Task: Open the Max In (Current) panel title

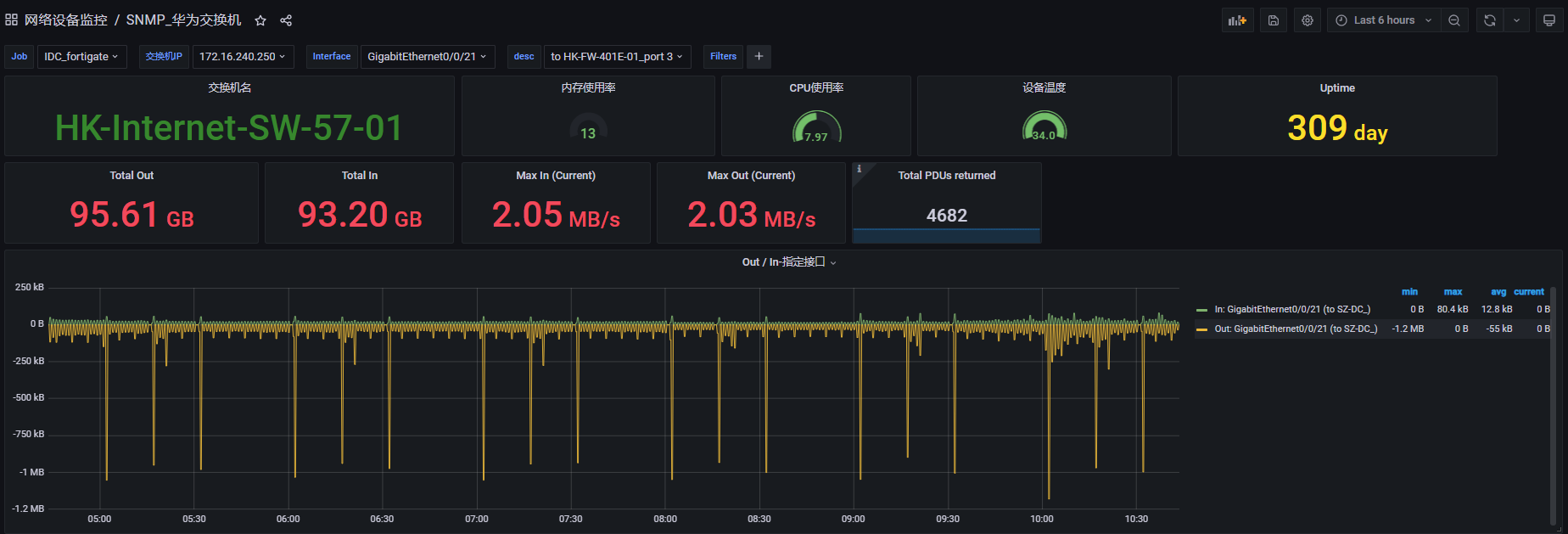Action: [x=556, y=175]
